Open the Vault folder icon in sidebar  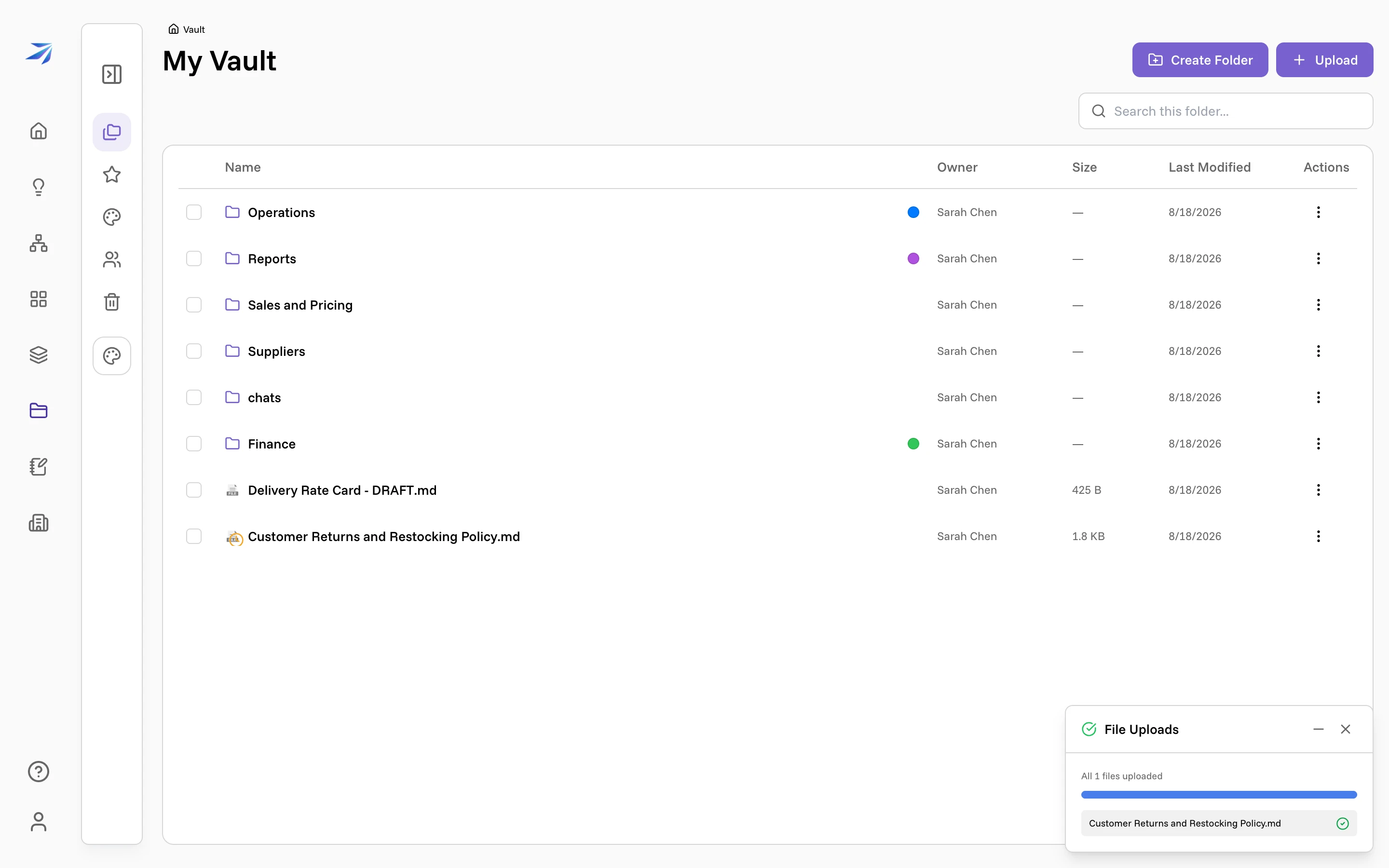[39, 410]
